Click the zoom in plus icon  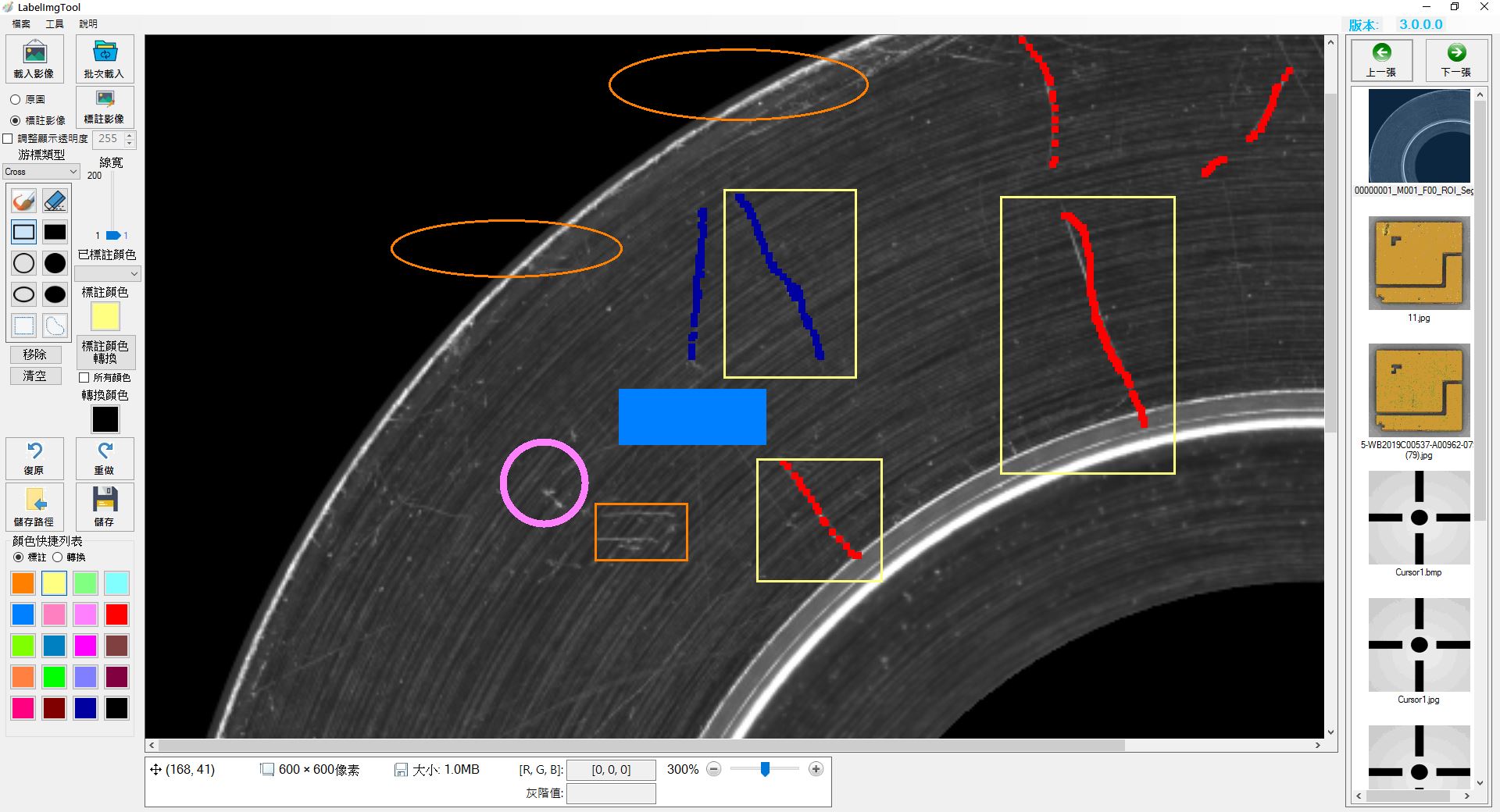pyautogui.click(x=816, y=769)
